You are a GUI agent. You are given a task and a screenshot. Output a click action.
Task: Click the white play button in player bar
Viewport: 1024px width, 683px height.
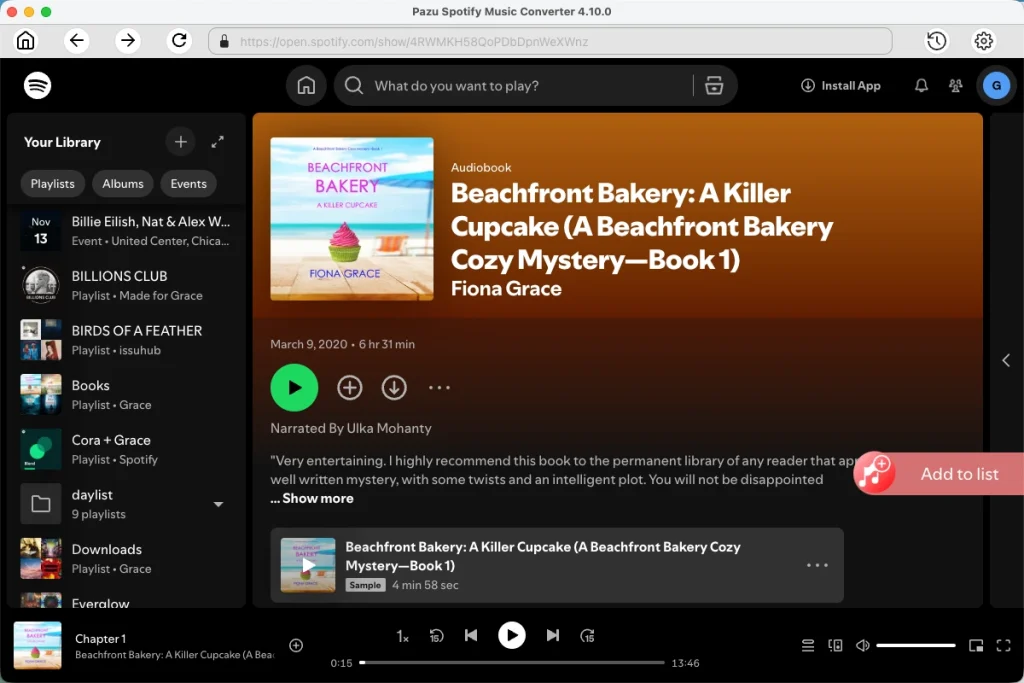(x=511, y=635)
